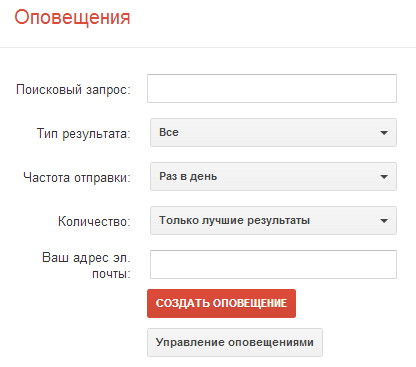This screenshot has height=367, width=416.
Task: Click the arrow icon of the Все dropdown
Action: point(384,133)
